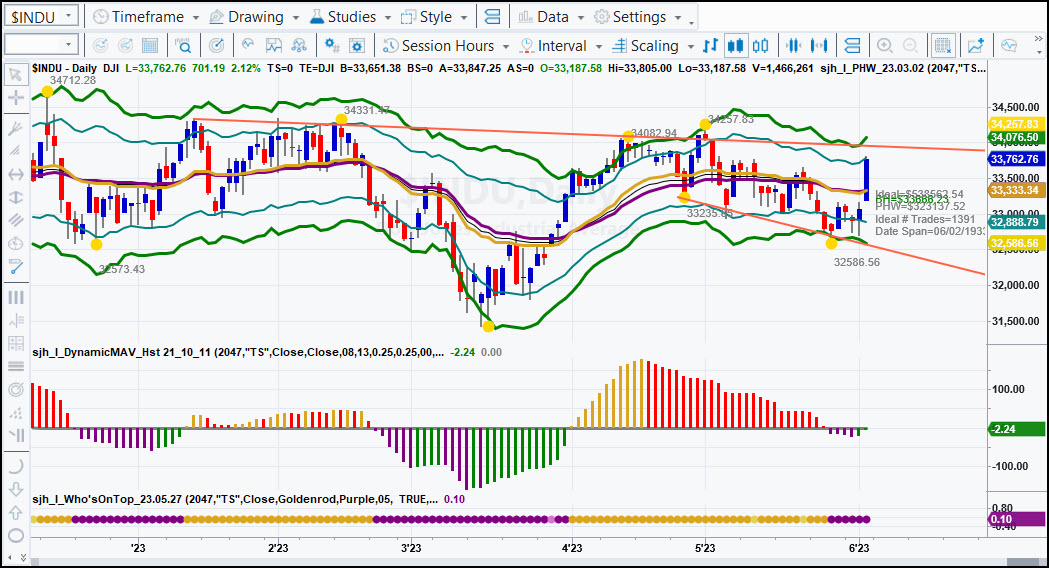This screenshot has width=1049, height=568.
Task: Click the target with arrow icon
Action: pyautogui.click(x=216, y=45)
